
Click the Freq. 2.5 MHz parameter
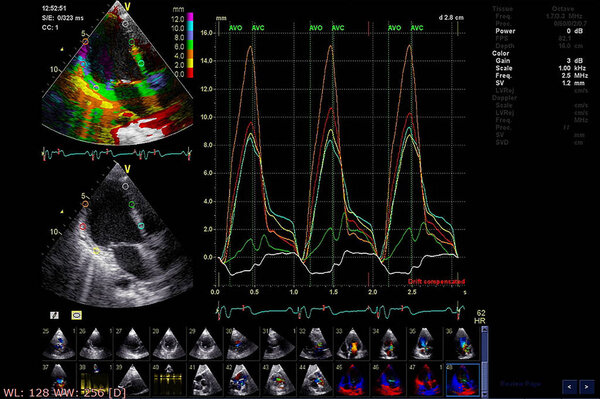[x=541, y=75]
